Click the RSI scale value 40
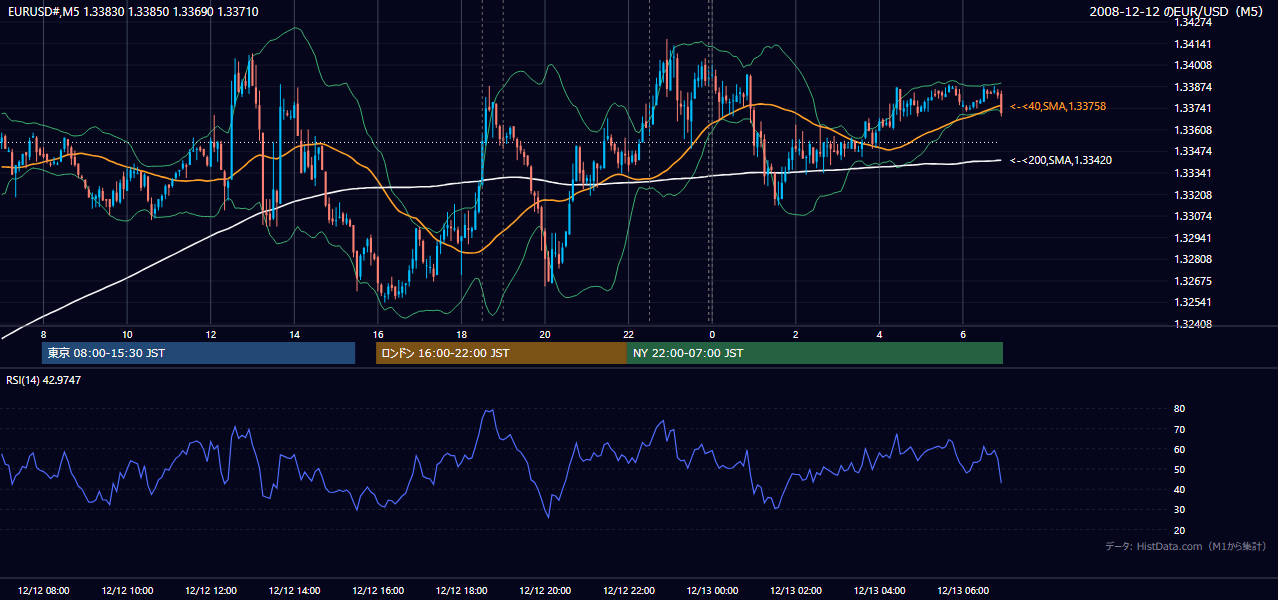 point(1180,489)
